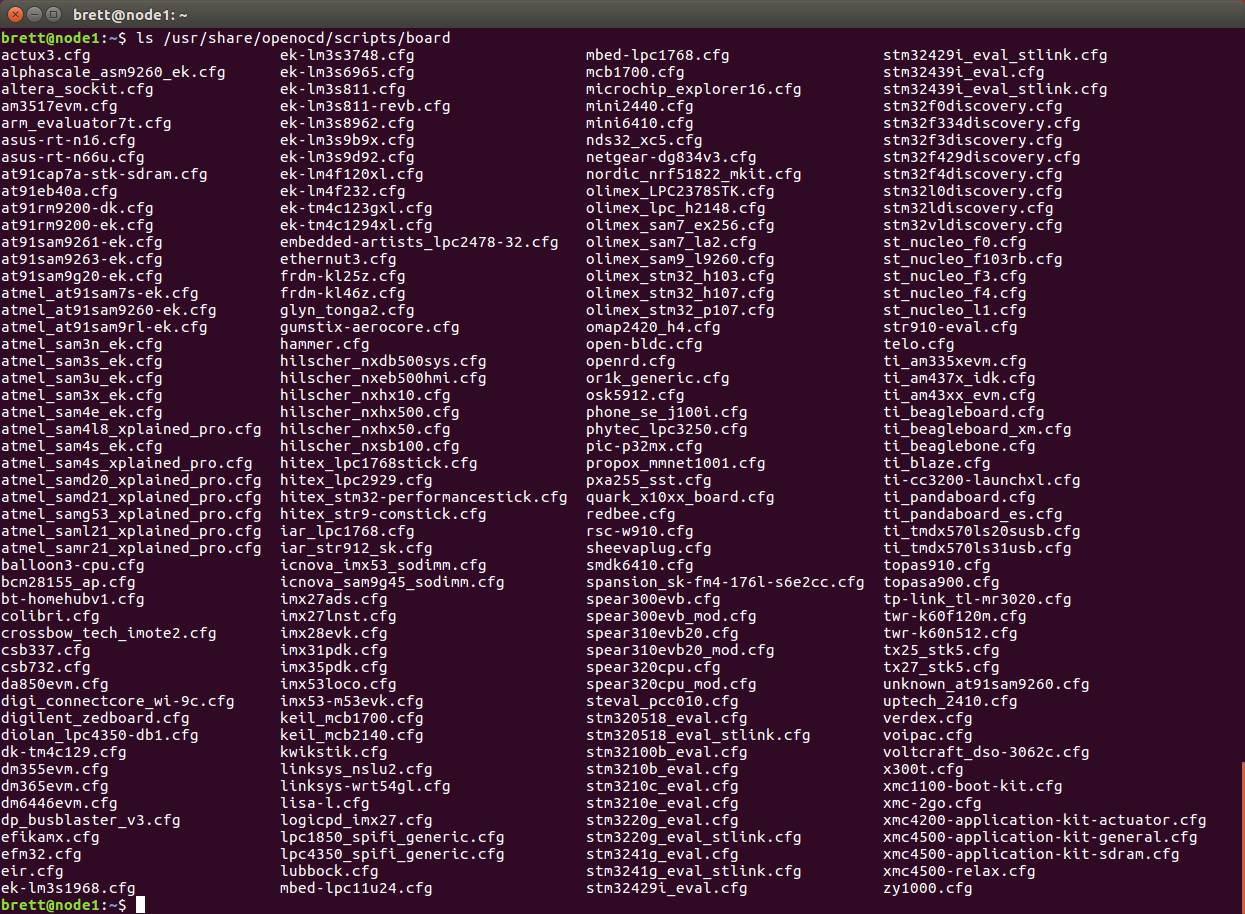
Task: Click hilscher_nxhx500.cfg entry
Action: click(370, 412)
